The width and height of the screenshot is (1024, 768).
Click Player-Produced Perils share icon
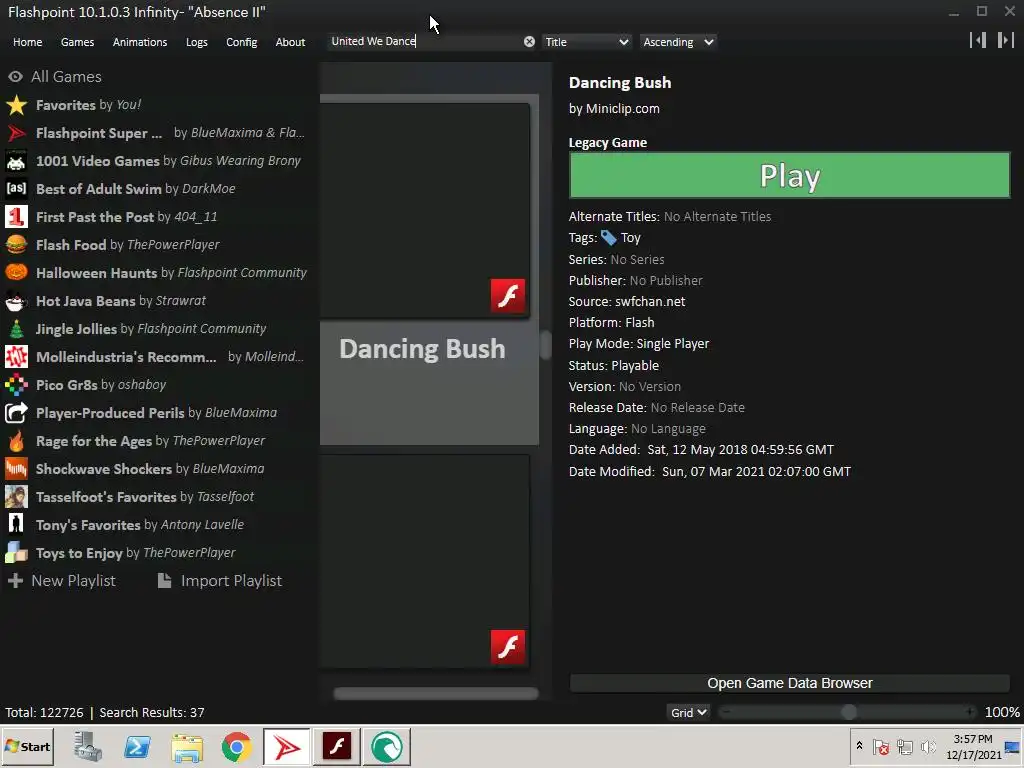coord(16,413)
